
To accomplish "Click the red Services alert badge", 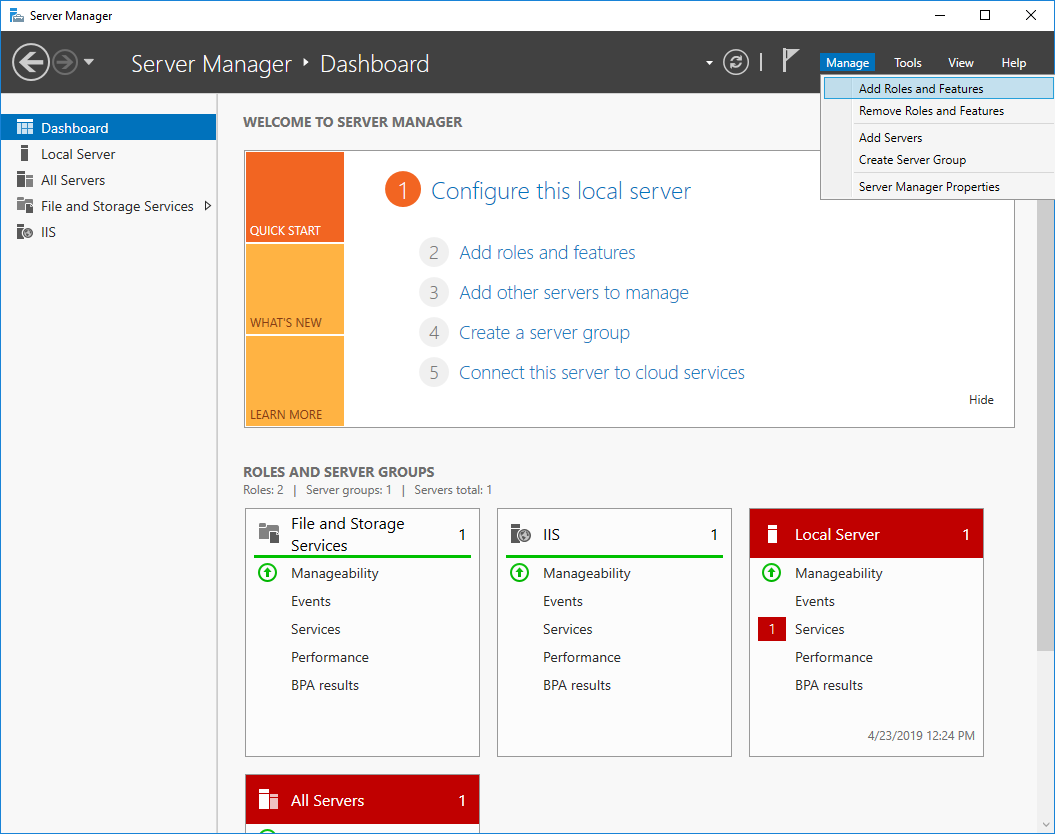I will click(772, 629).
